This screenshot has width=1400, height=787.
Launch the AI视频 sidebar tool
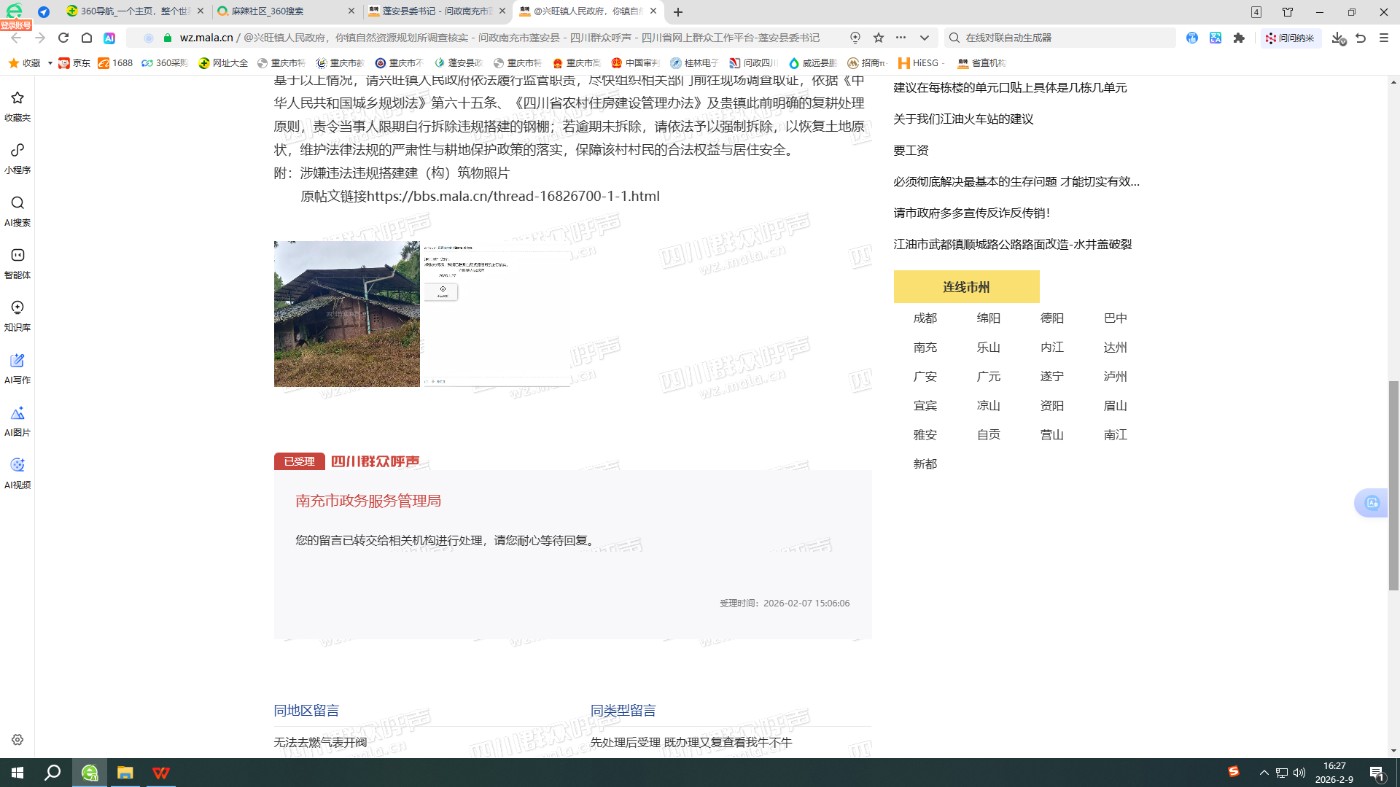17,472
